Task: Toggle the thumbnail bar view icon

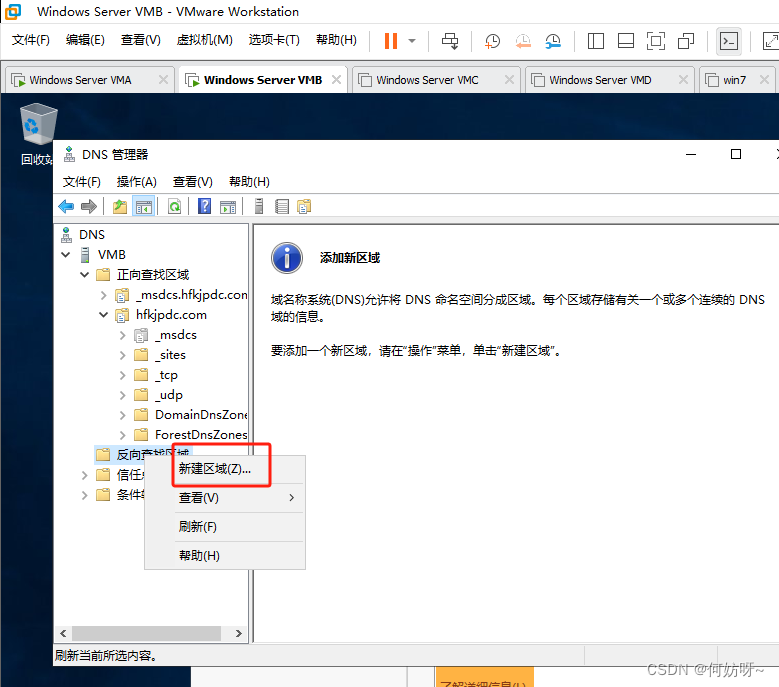Action: click(625, 41)
